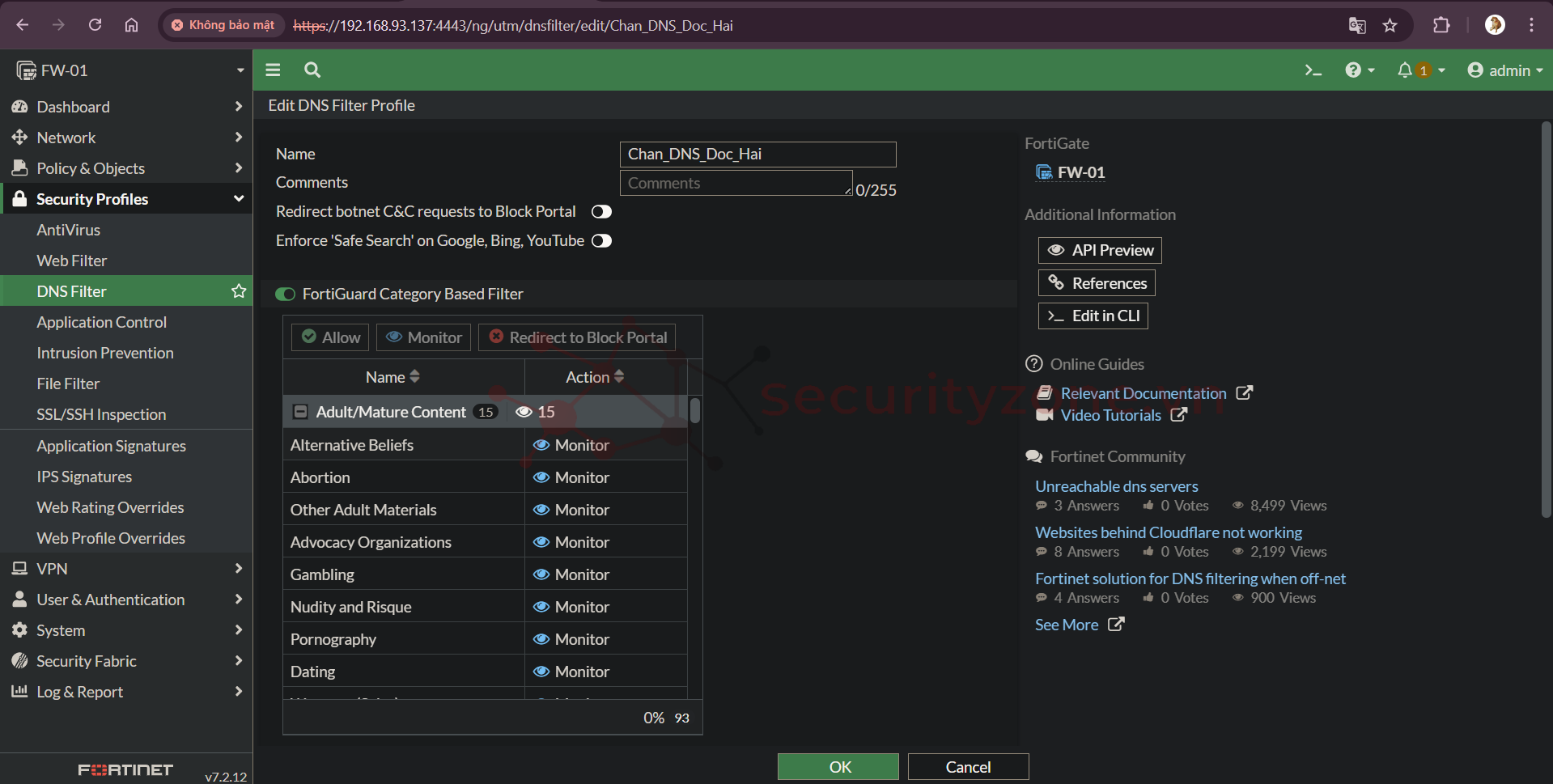
Task: Disable FortiGuard Category Based Filter toggle
Action: click(x=285, y=295)
